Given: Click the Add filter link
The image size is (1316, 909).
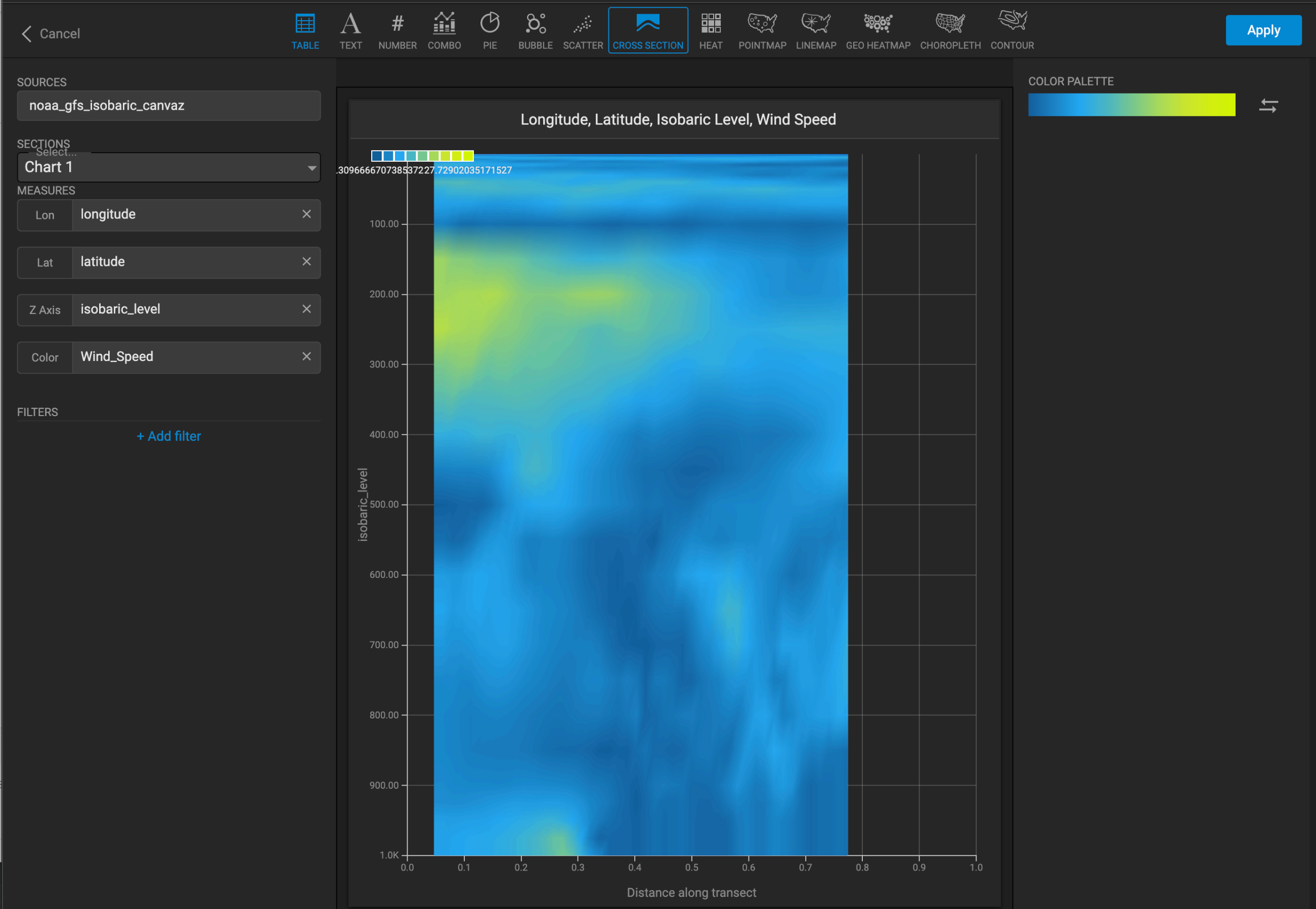Looking at the screenshot, I should pos(168,436).
